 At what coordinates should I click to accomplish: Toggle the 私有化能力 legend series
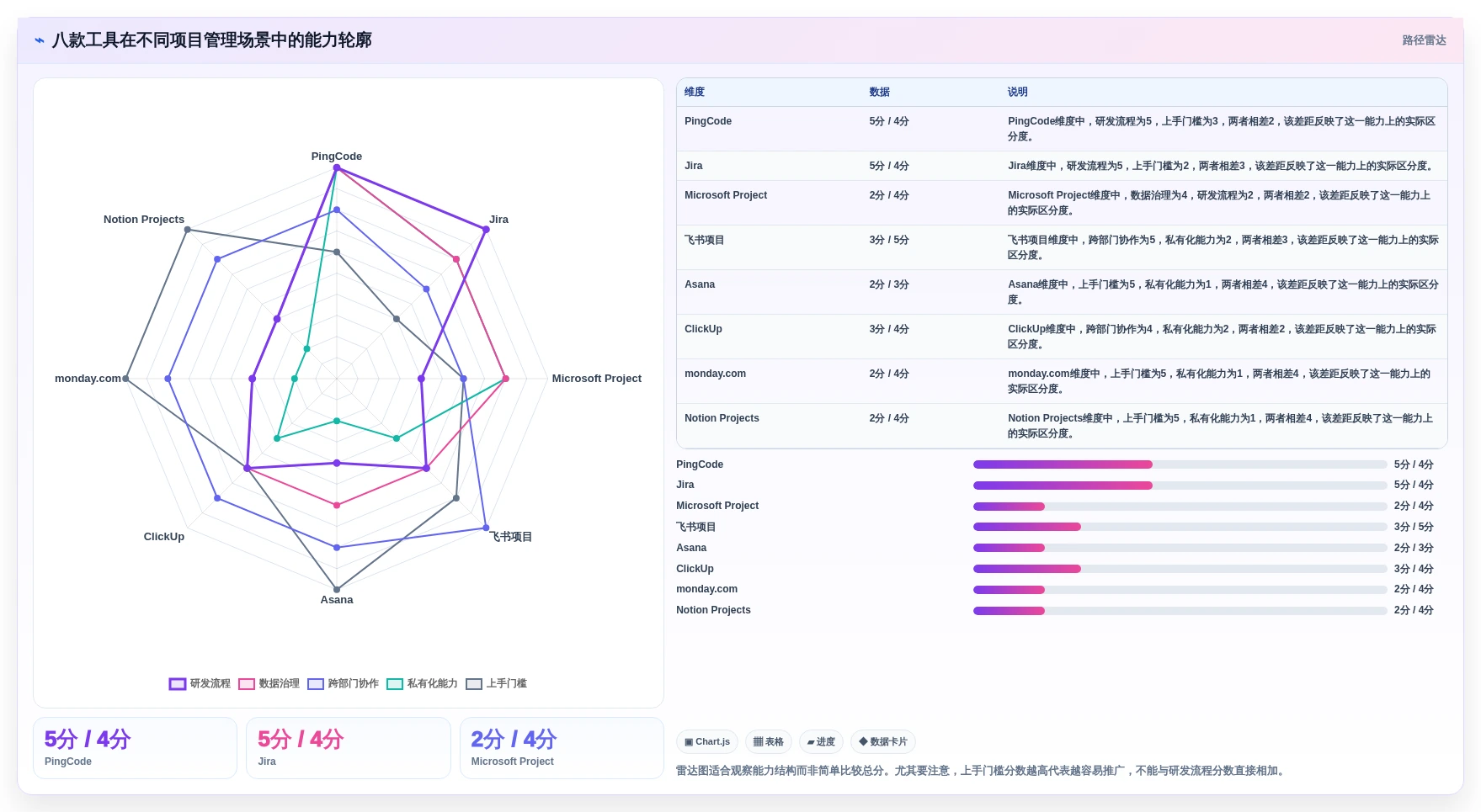click(x=422, y=683)
